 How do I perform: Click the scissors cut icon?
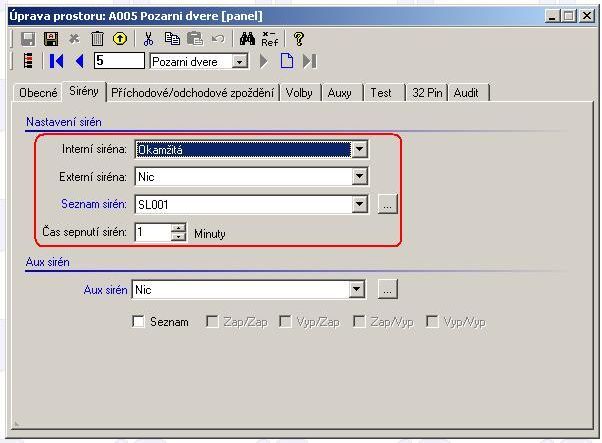coord(148,39)
